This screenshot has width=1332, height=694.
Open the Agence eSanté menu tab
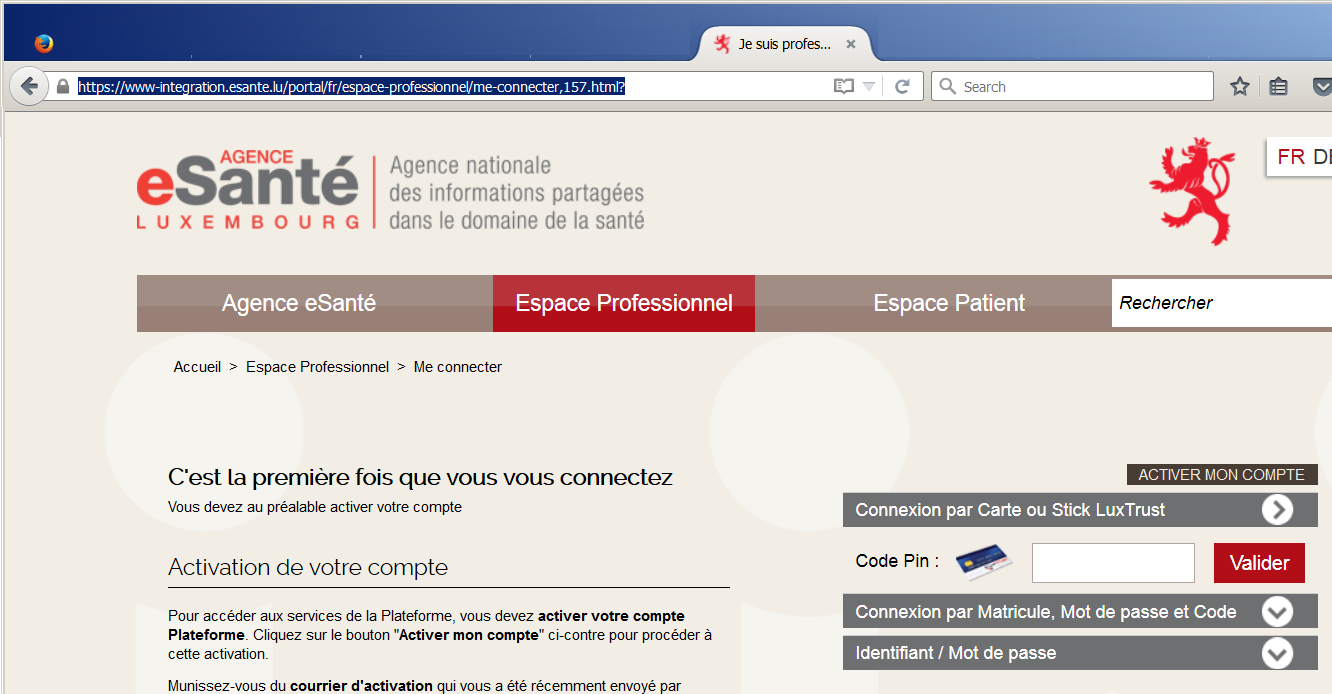pos(299,303)
